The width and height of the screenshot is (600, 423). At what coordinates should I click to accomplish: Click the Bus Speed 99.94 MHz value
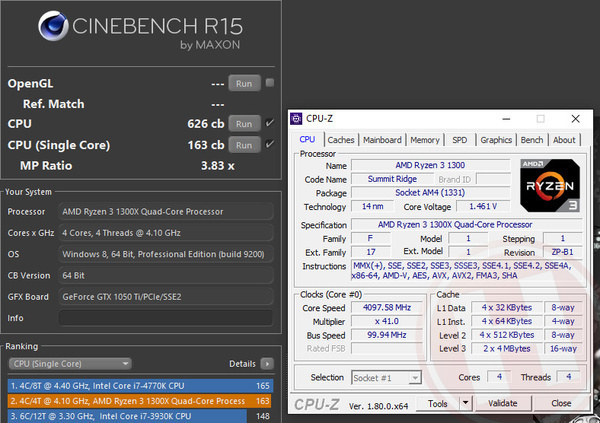click(x=387, y=335)
